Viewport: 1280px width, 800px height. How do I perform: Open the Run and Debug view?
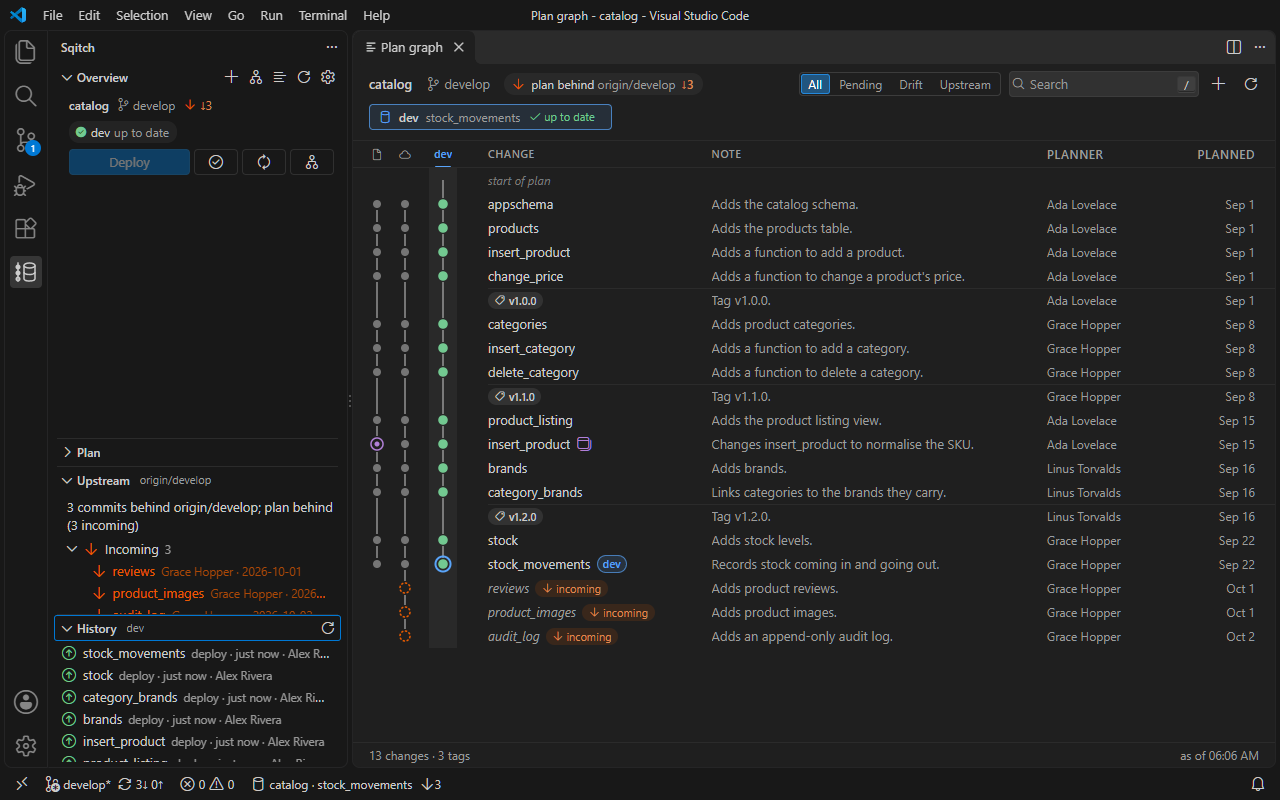point(26,184)
